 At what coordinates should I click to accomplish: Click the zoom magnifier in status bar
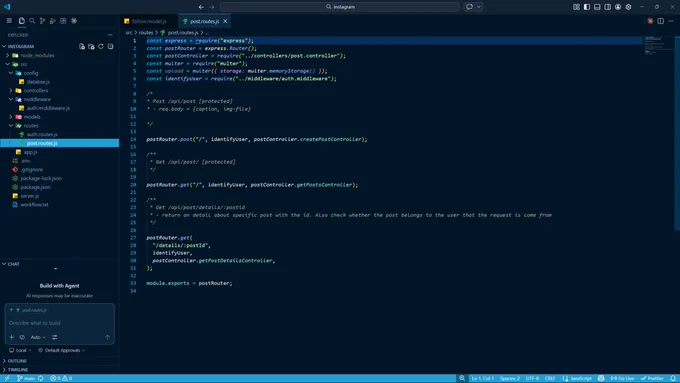[x=462, y=378]
